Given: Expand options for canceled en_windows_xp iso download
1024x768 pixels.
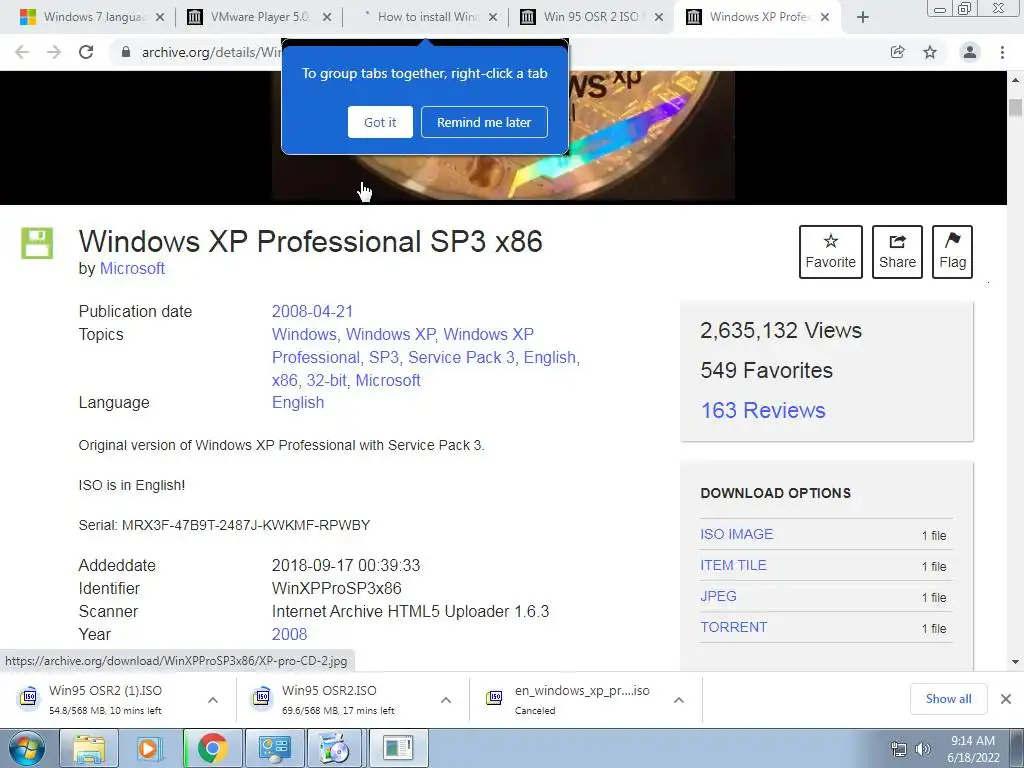Looking at the screenshot, I should (679, 699).
